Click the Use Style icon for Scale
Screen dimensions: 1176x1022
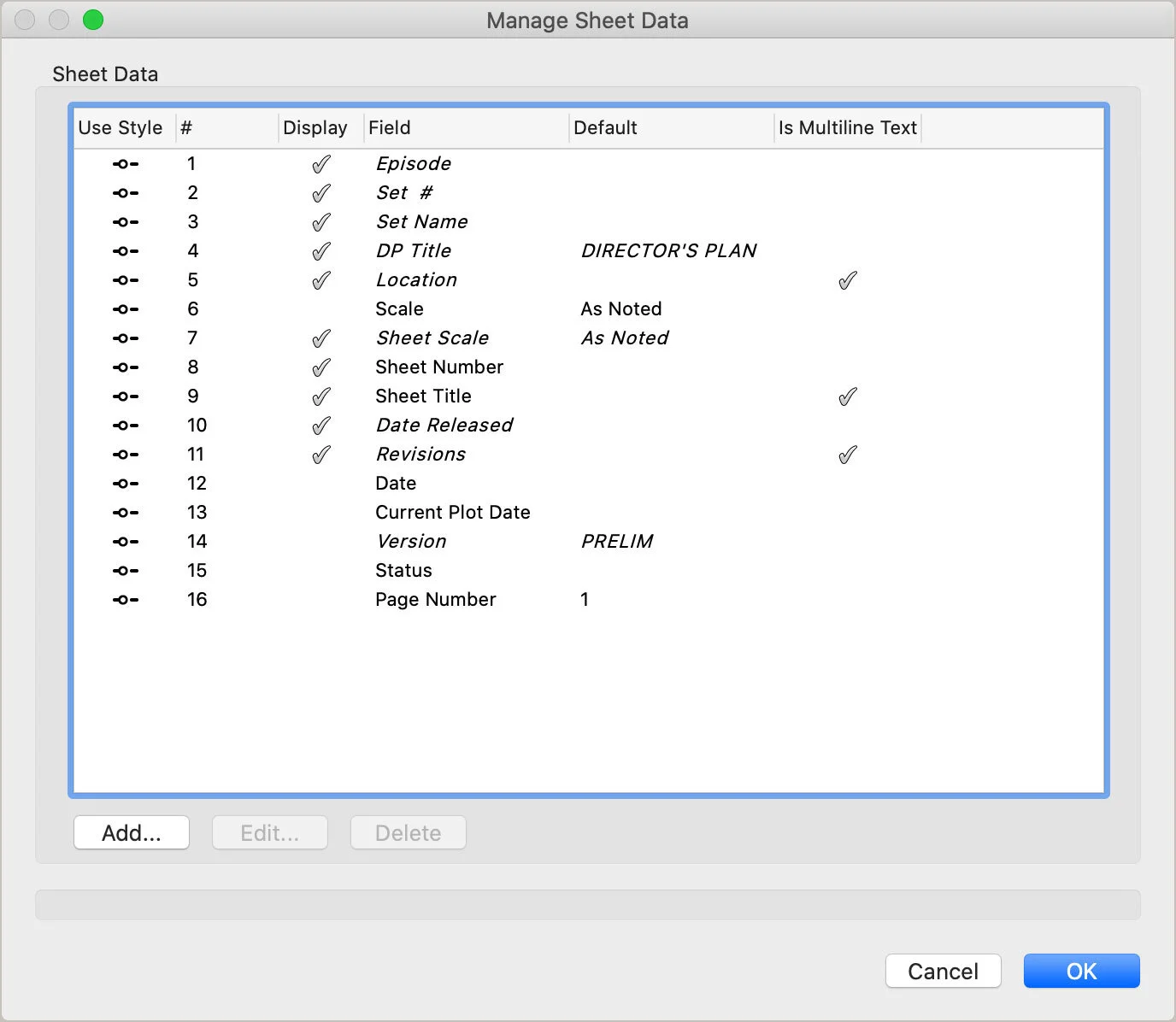pyautogui.click(x=125, y=308)
